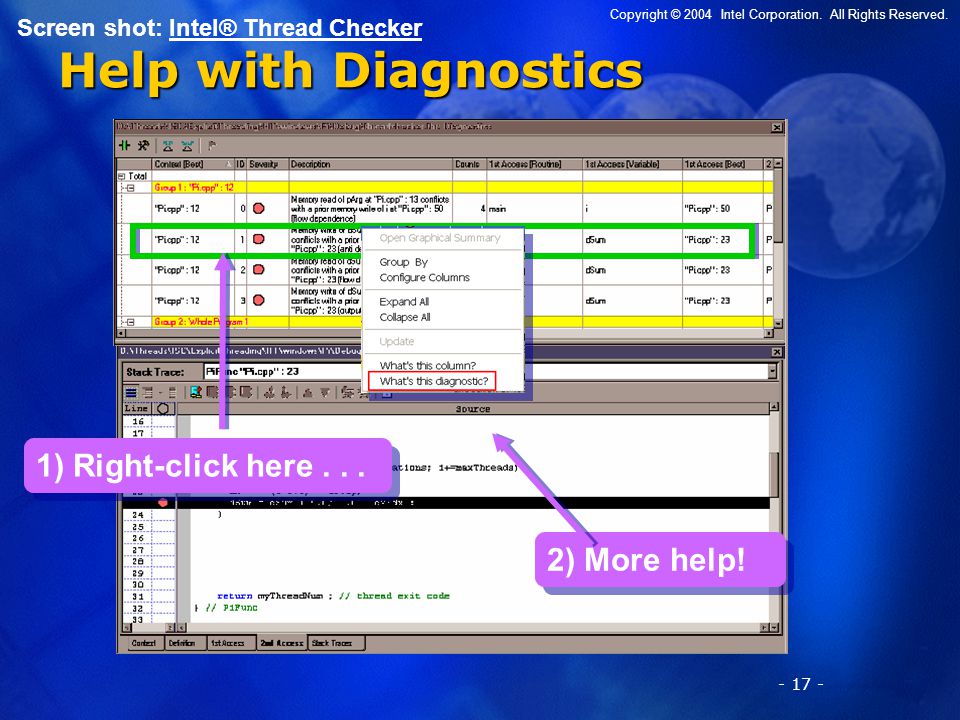The width and height of the screenshot is (960, 720).
Task: Click the dSum variable cell in the ID 1 row
Action: point(632,239)
